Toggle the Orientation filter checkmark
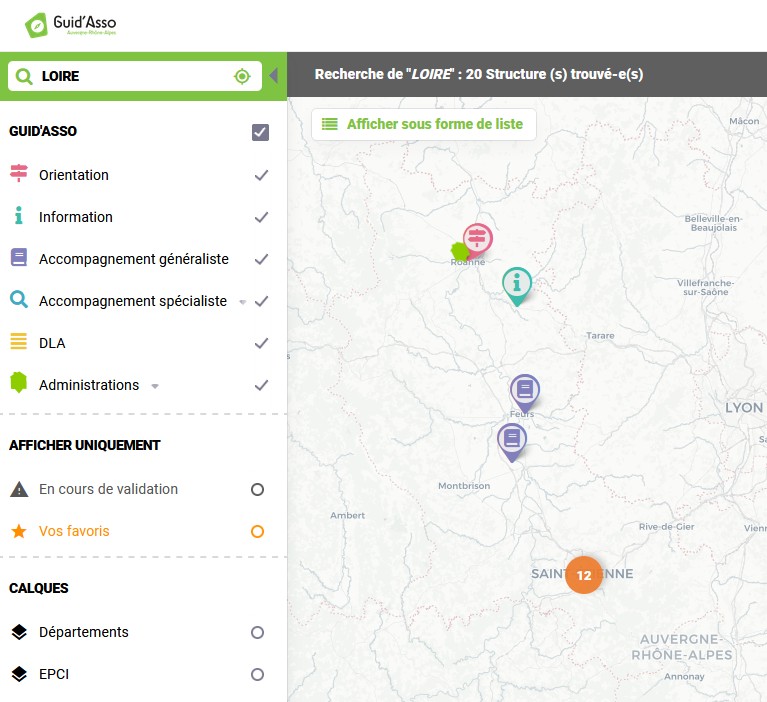 click(262, 175)
